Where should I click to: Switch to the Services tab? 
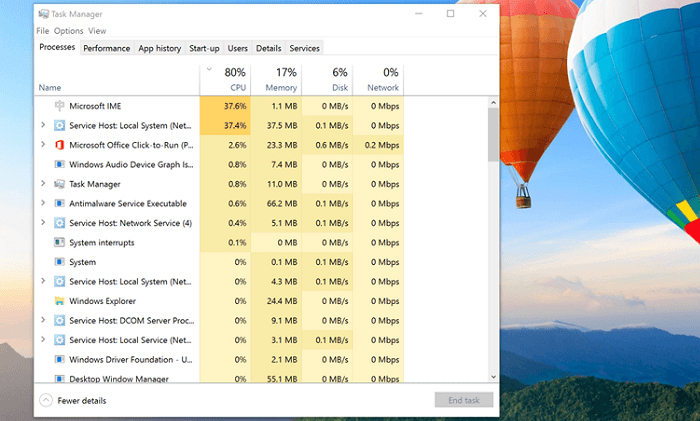click(304, 48)
